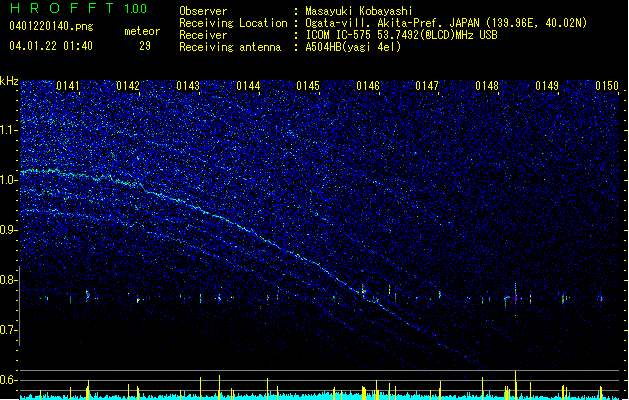Click the HROFFT 1.0.0 title text
This screenshot has width=629, height=400.
(x=79, y=8)
